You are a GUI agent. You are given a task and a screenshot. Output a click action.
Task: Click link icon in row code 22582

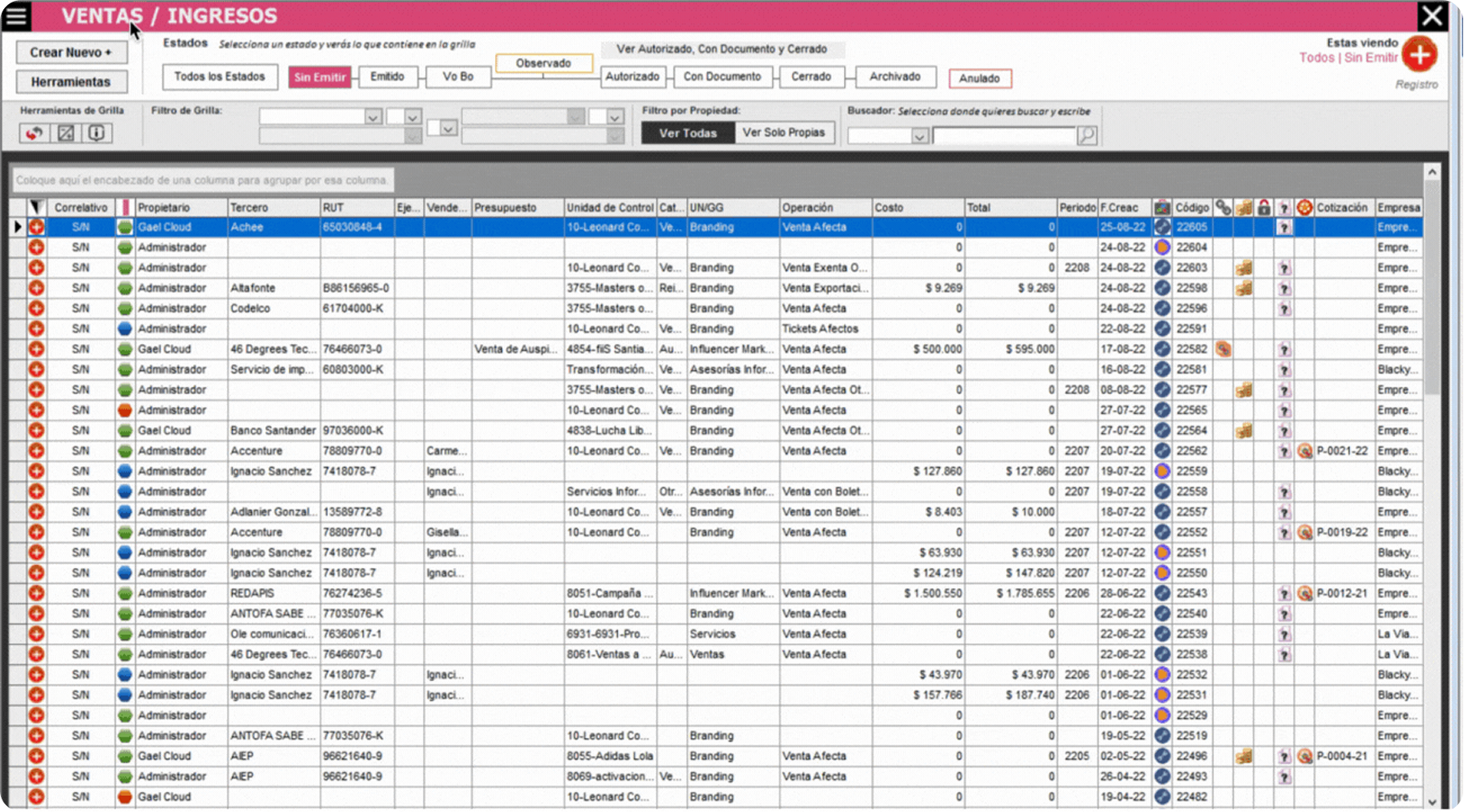pyautogui.click(x=1223, y=350)
